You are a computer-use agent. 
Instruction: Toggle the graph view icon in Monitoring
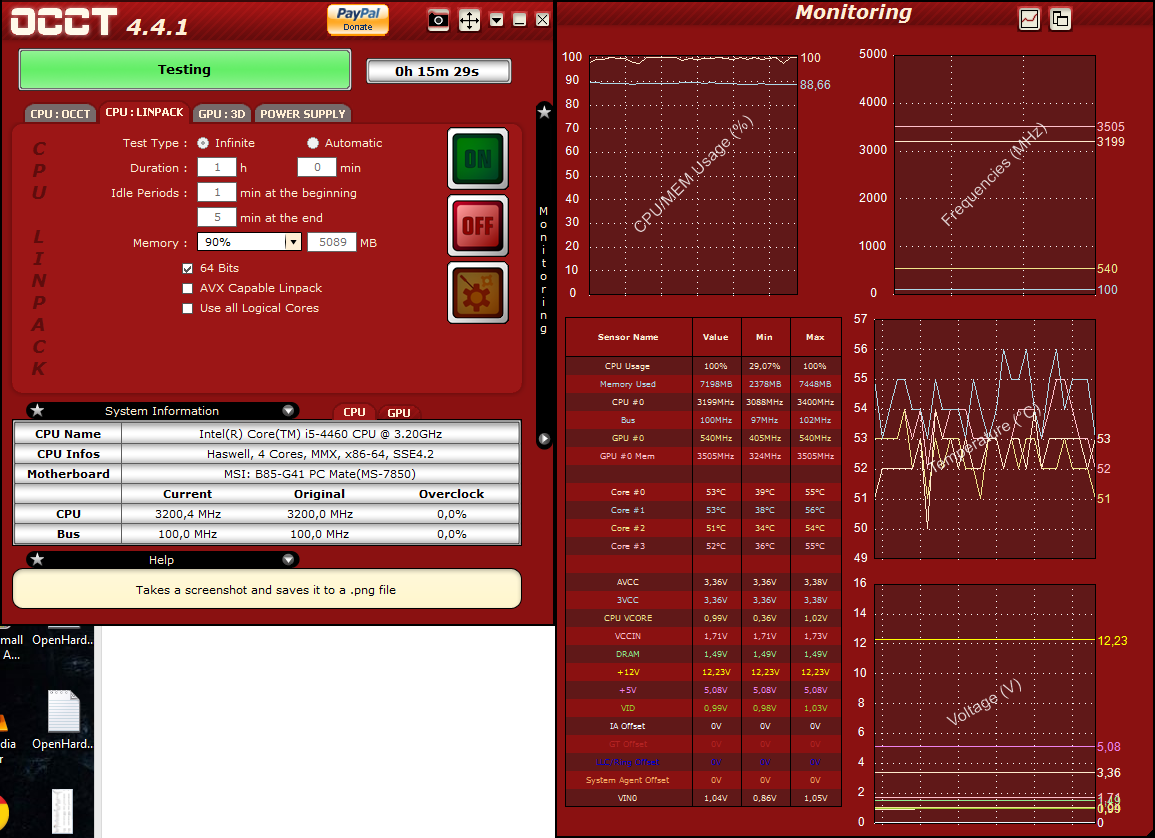pyautogui.click(x=1029, y=19)
